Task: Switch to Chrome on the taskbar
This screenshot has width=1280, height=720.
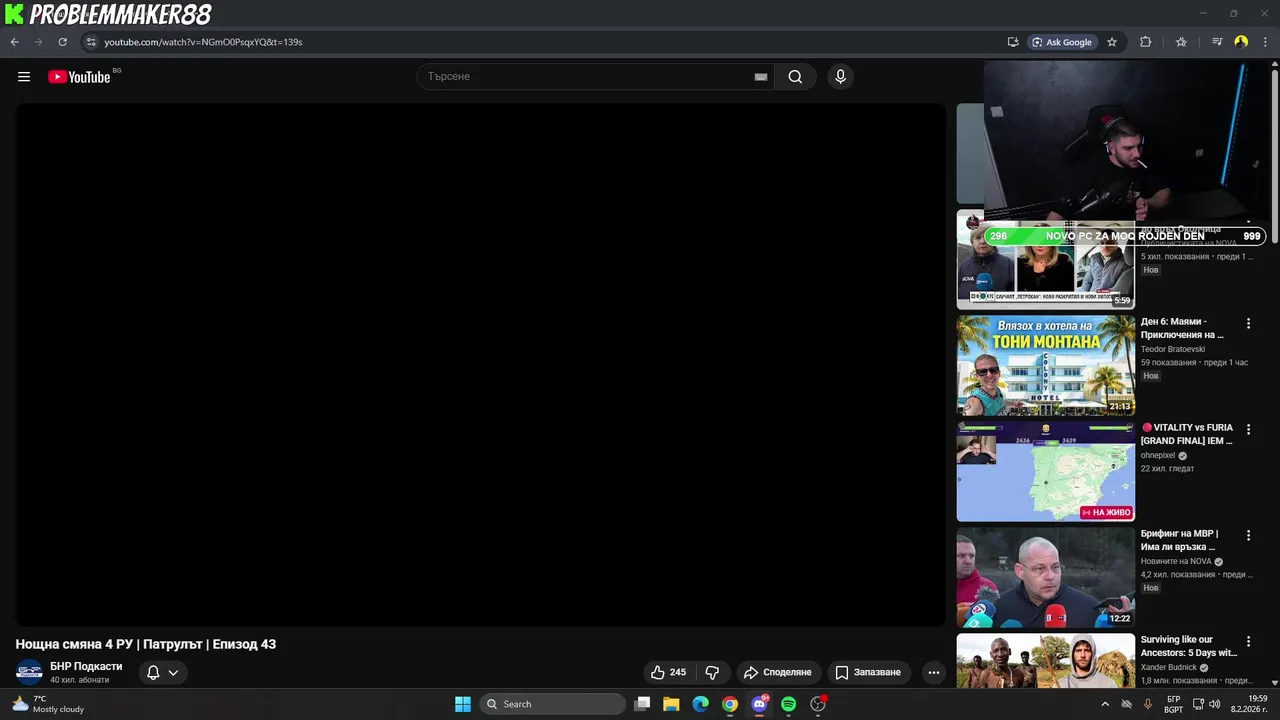Action: pos(730,704)
